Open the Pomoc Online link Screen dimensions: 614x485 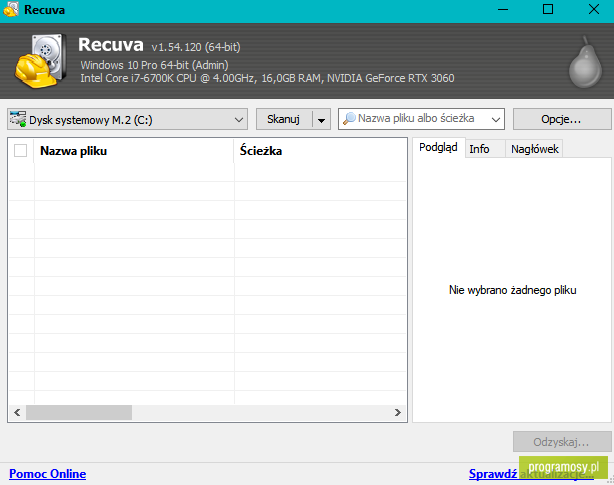(x=48, y=474)
